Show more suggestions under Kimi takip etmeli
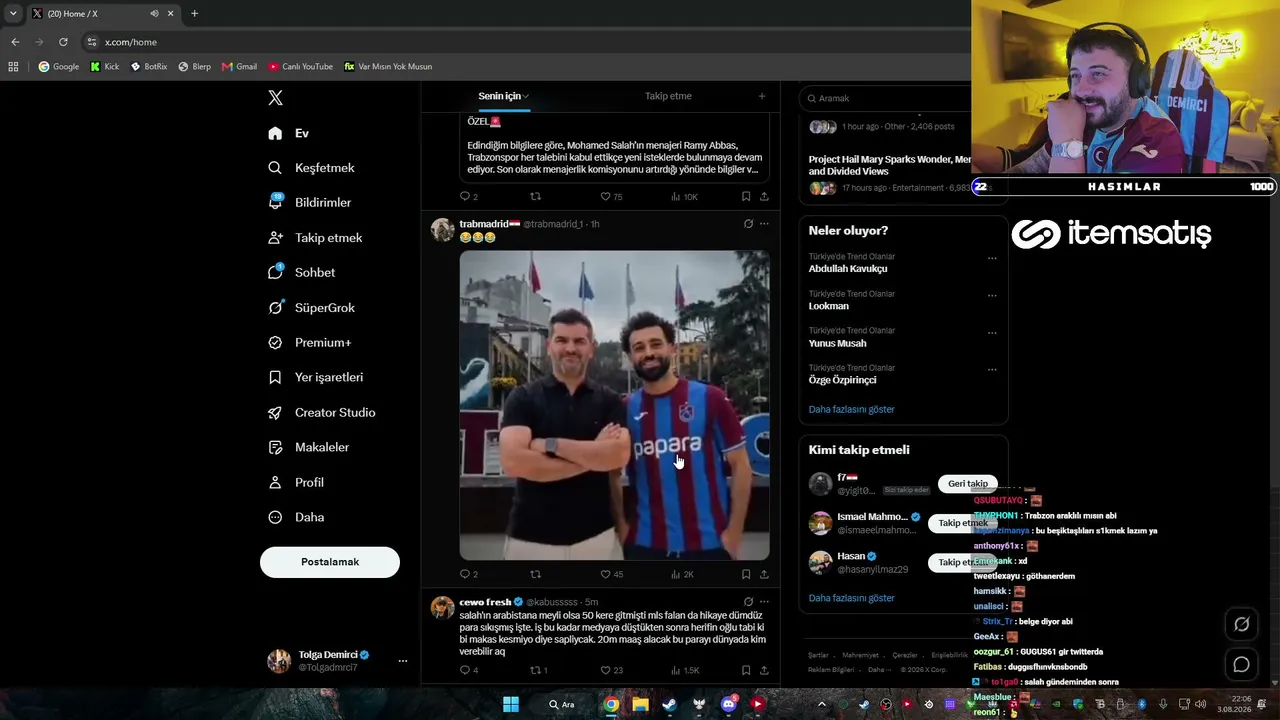The width and height of the screenshot is (1280, 720). coord(852,598)
